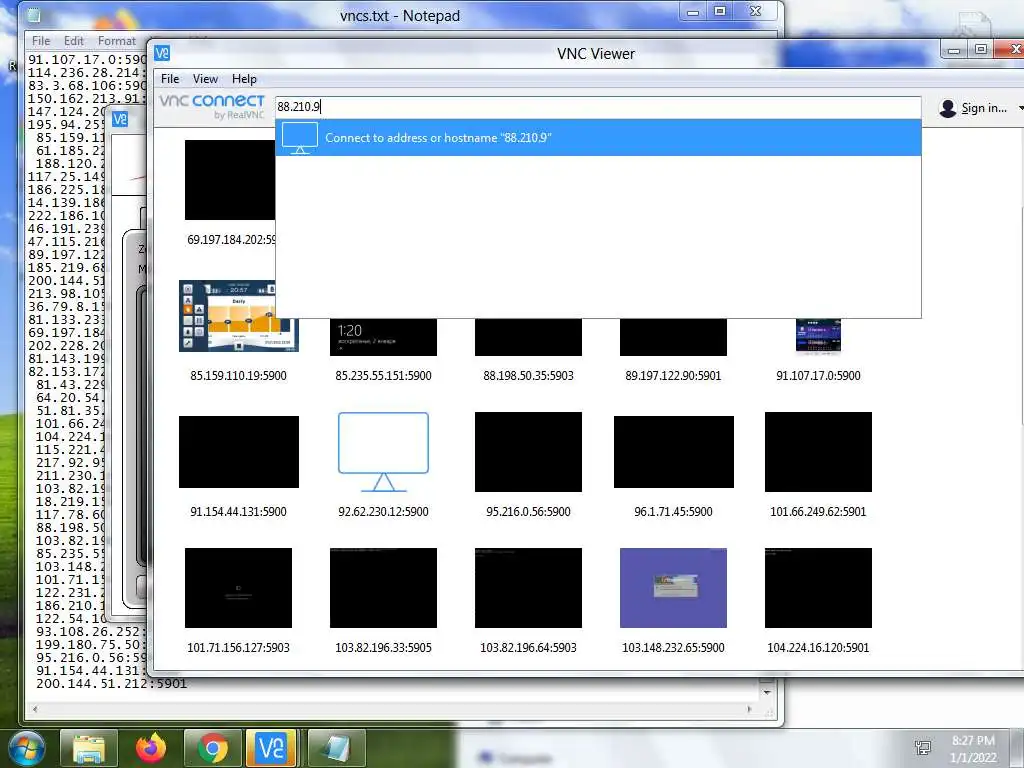Click the Notepad horizontal scrollbar left arrow
This screenshot has width=1024, height=768.
(x=35, y=709)
